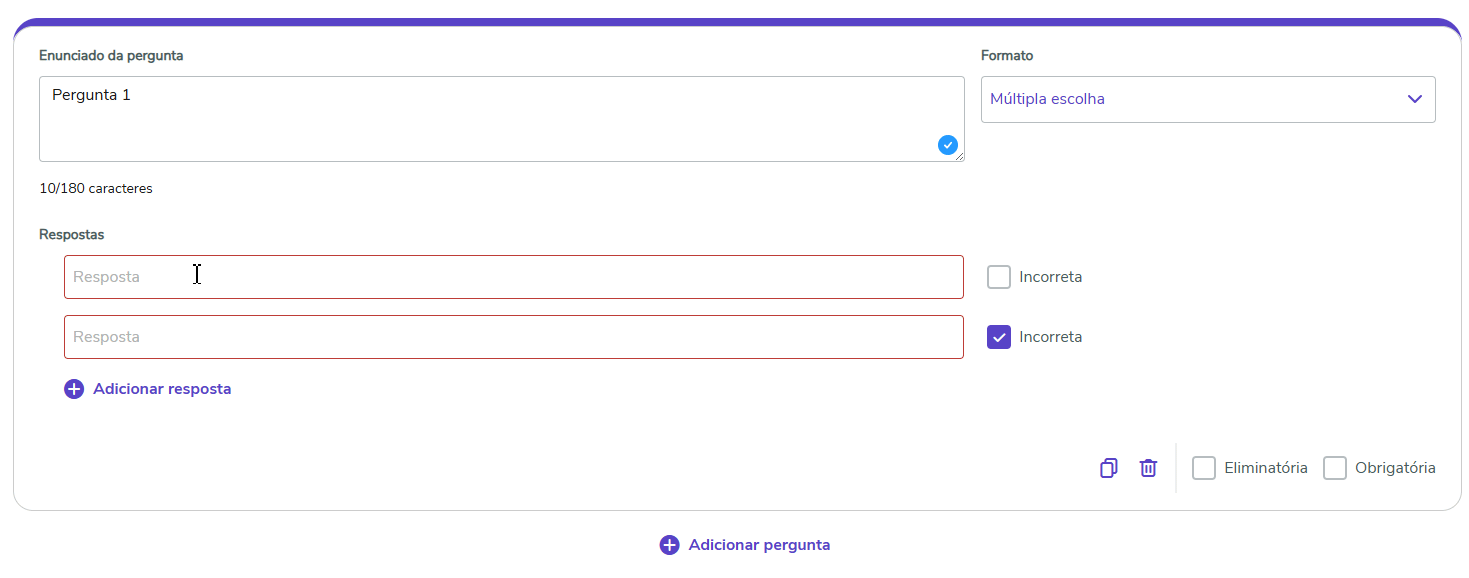
Task: Click into the first Resposta input field
Action: pos(513,277)
